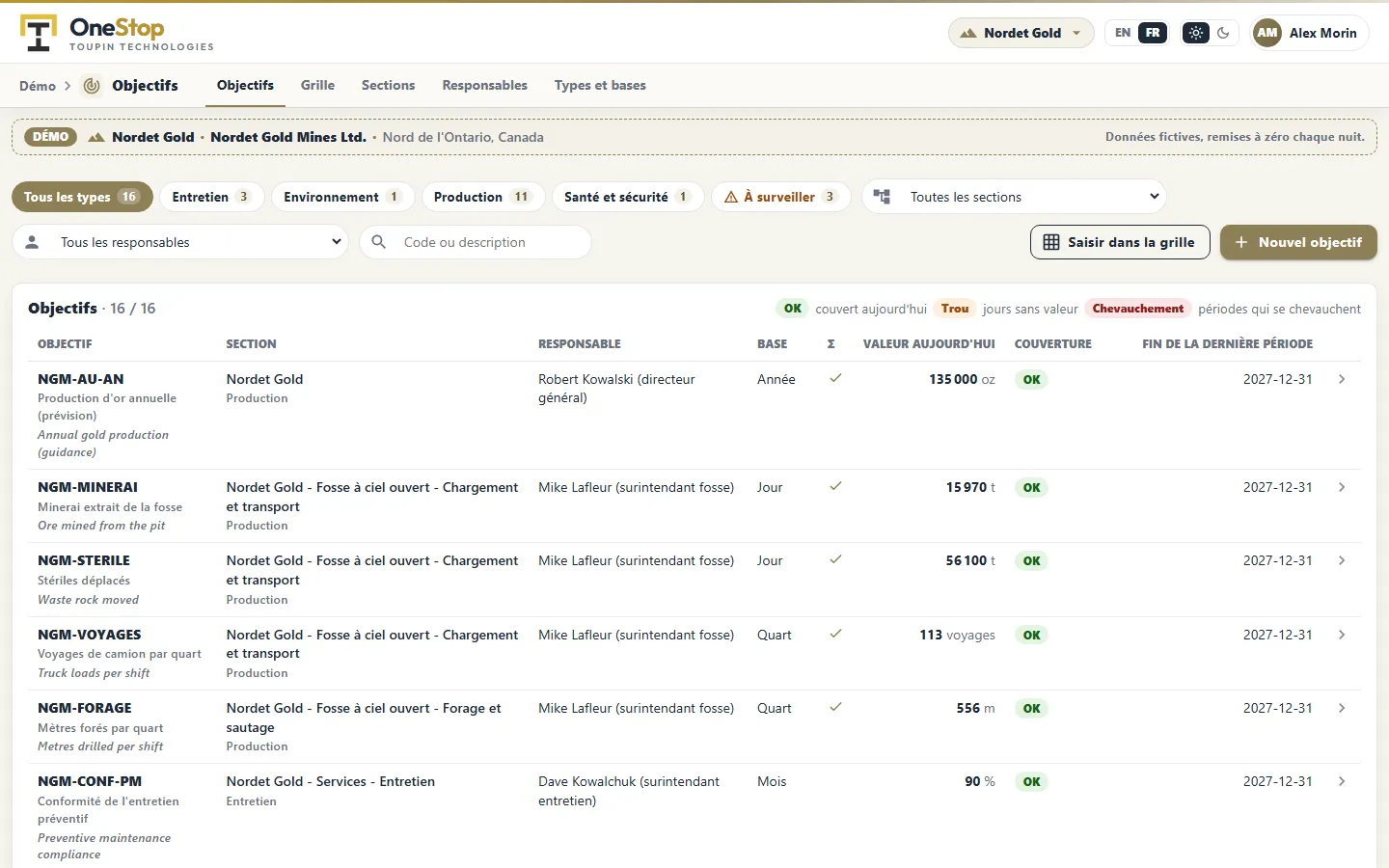
Task: Click the sections hierarchy icon
Action: tap(882, 197)
